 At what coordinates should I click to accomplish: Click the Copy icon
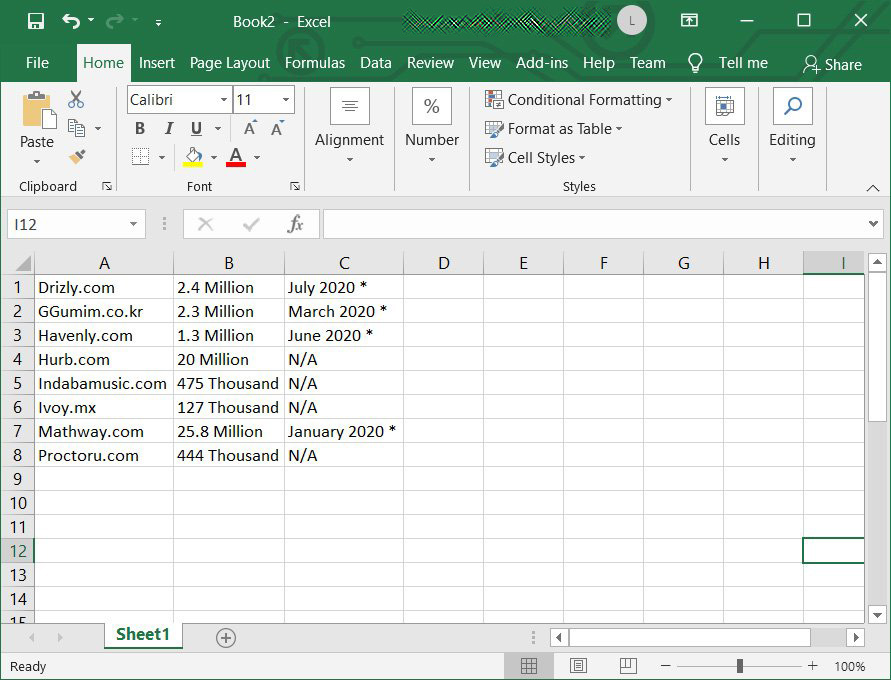pos(76,128)
